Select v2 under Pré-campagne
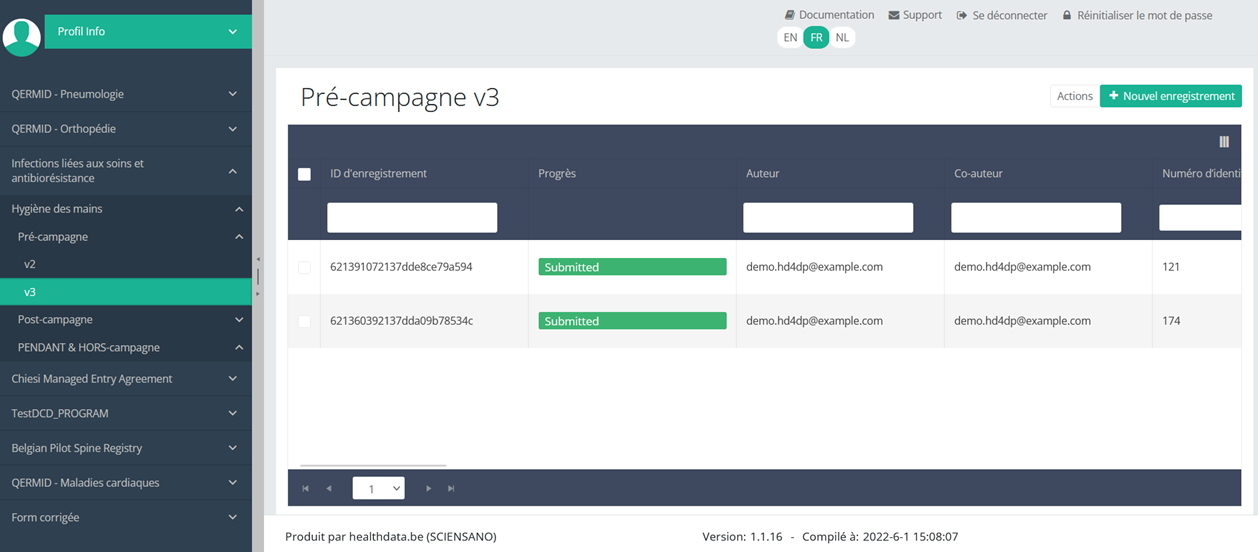 point(30,264)
